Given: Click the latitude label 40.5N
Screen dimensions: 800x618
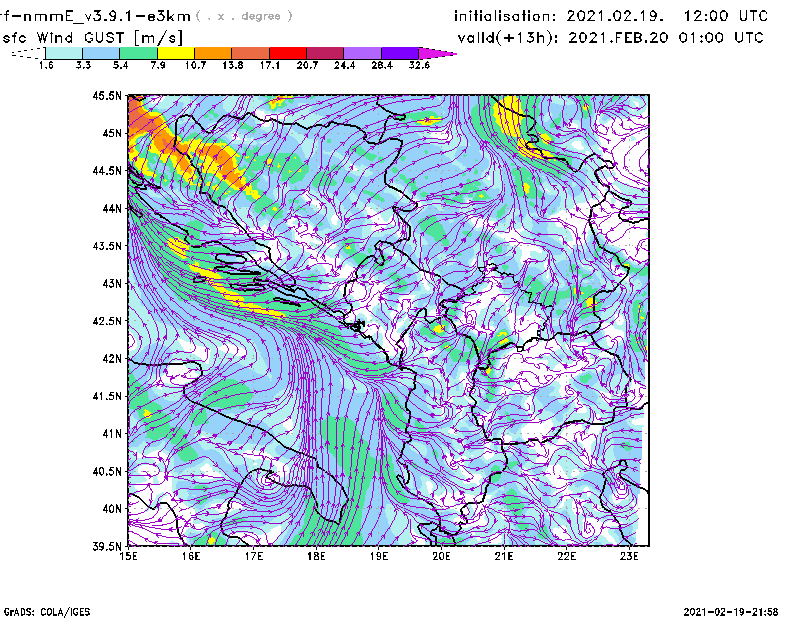Looking at the screenshot, I should [x=107, y=472].
